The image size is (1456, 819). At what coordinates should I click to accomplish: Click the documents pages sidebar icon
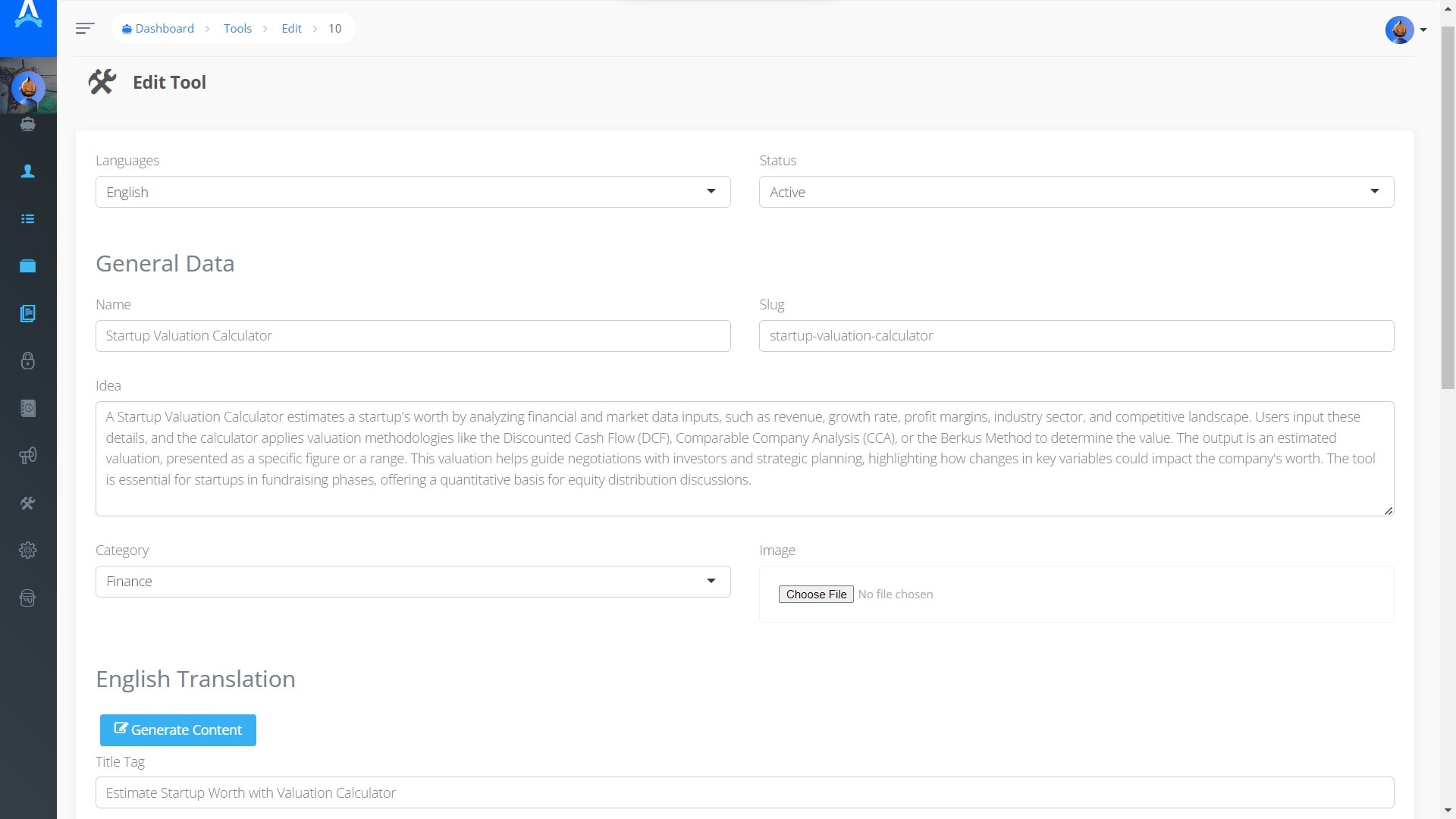pyautogui.click(x=28, y=314)
